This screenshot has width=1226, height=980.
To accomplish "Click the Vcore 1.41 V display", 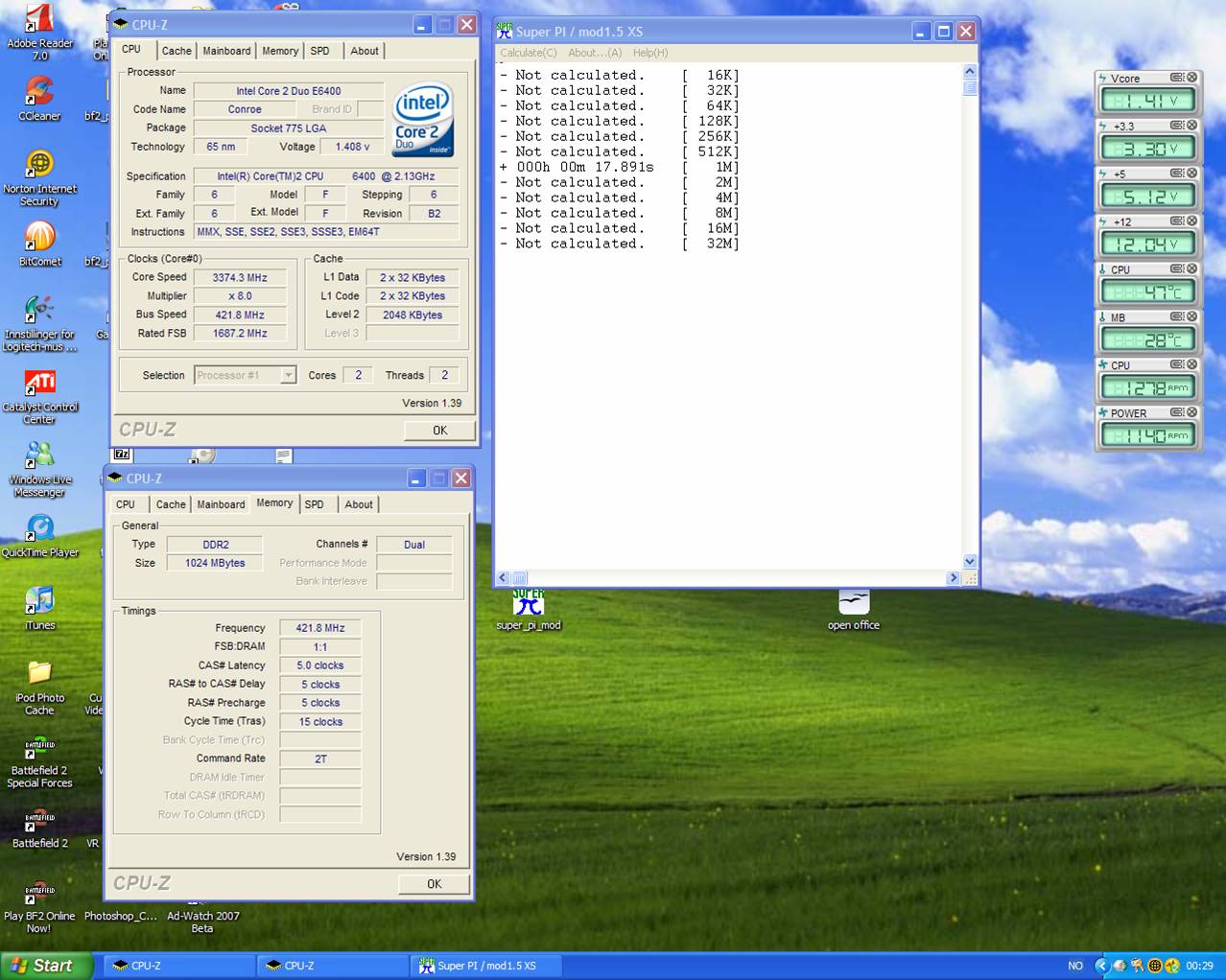I will tap(1147, 100).
